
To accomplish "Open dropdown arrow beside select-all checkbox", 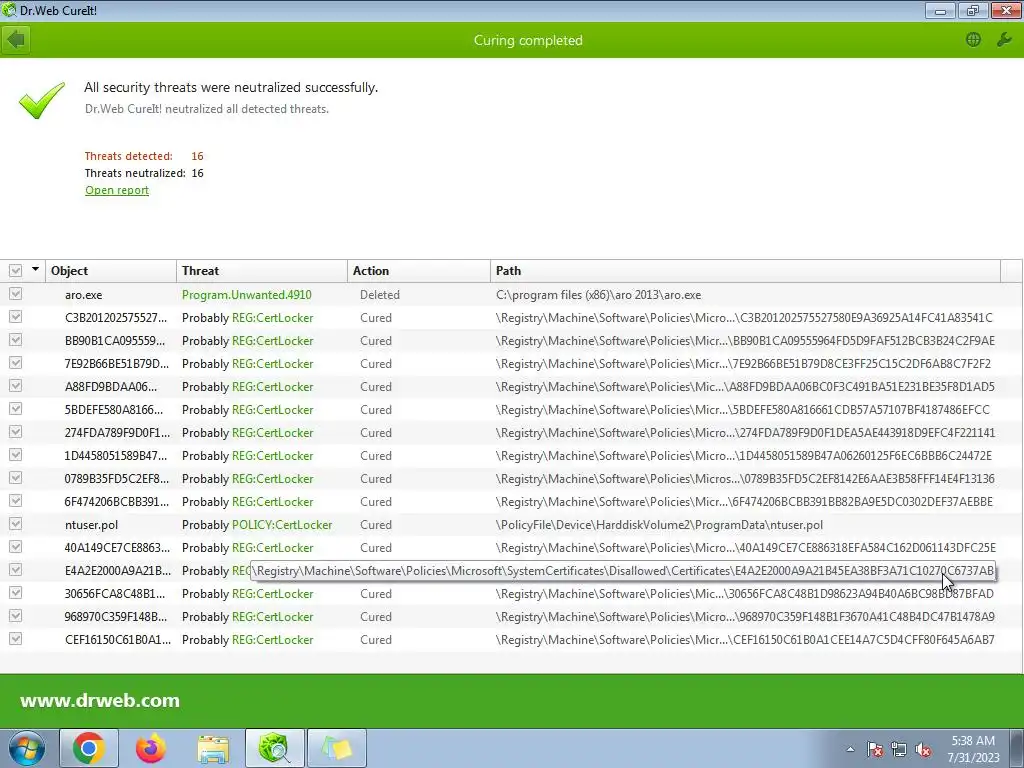I will coord(35,269).
